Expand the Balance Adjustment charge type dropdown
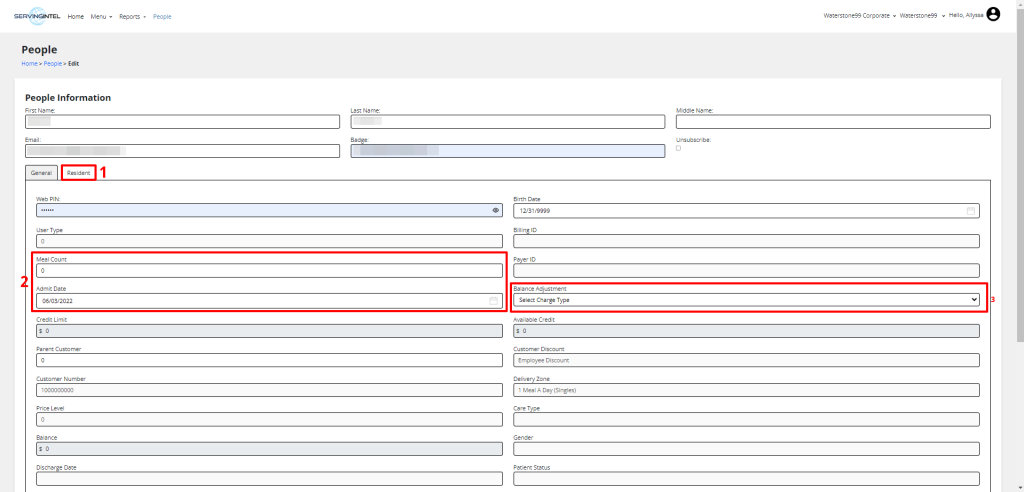Screen dimensions: 1024x492 (745, 299)
